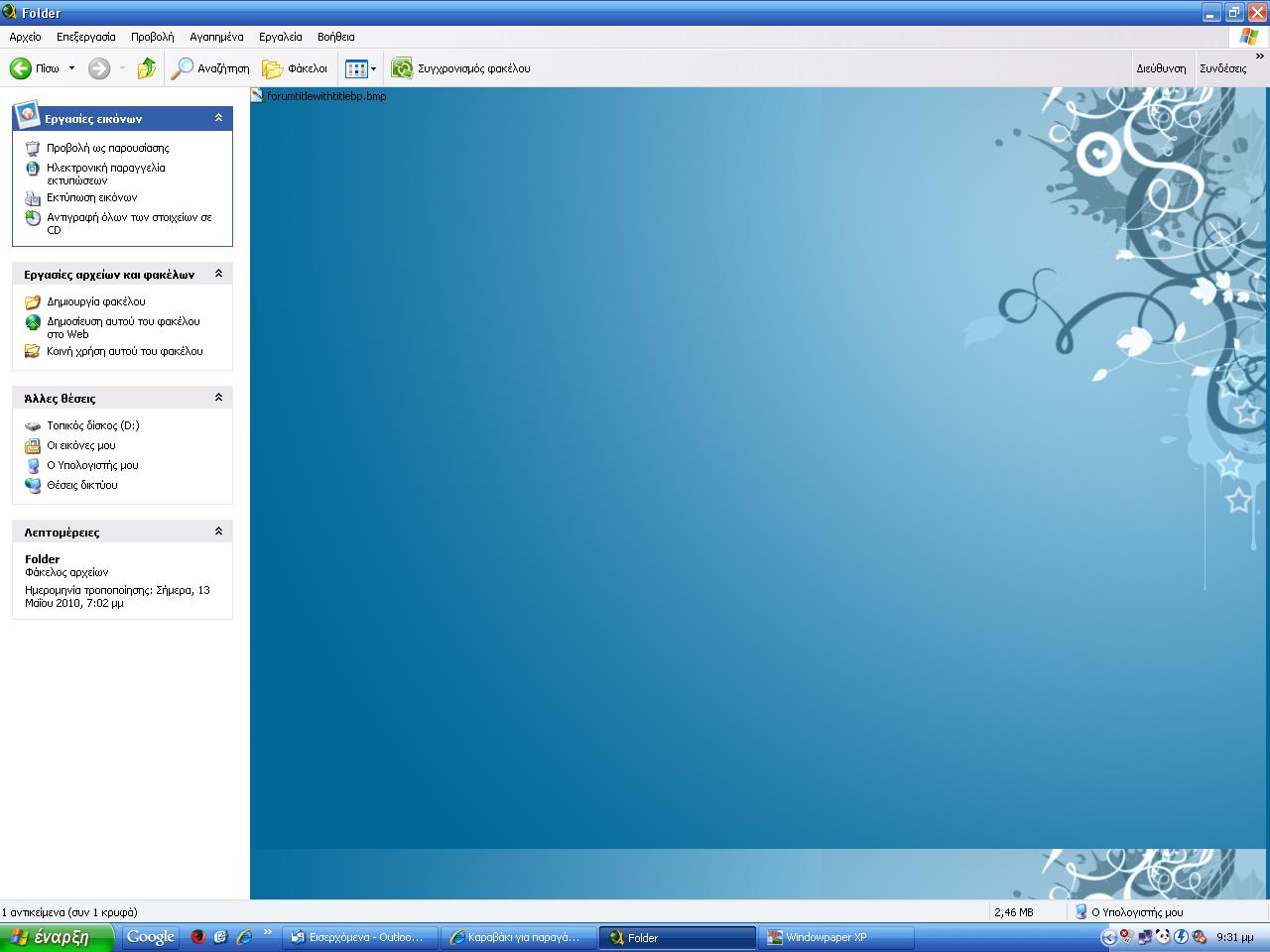1270x952 pixels.
Task: Switch to Windowpaper XP taskbar button
Action: coord(835,937)
